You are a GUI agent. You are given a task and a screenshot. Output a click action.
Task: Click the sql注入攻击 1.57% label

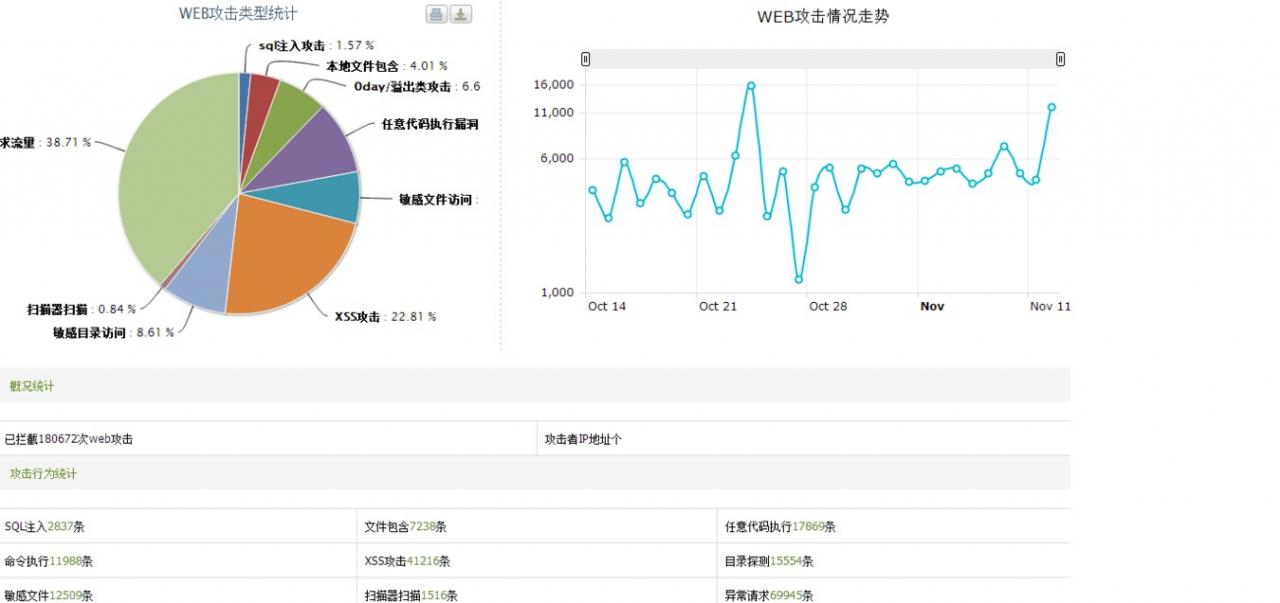317,45
